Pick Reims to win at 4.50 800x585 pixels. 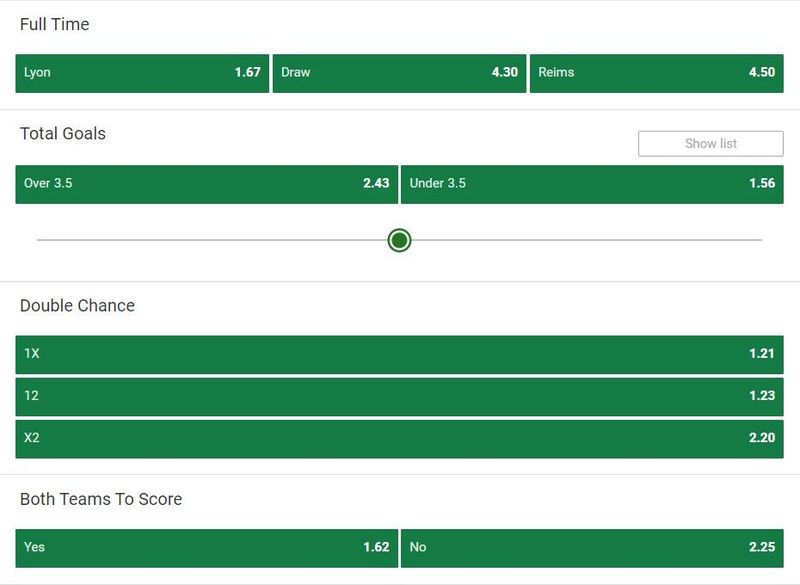pyautogui.click(x=657, y=73)
